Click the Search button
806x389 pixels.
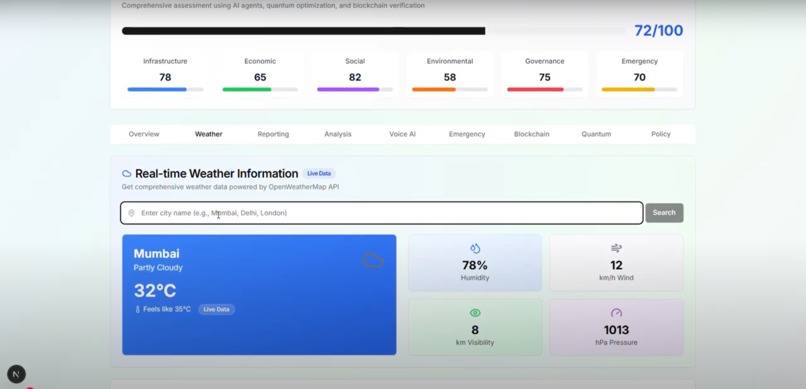664,213
